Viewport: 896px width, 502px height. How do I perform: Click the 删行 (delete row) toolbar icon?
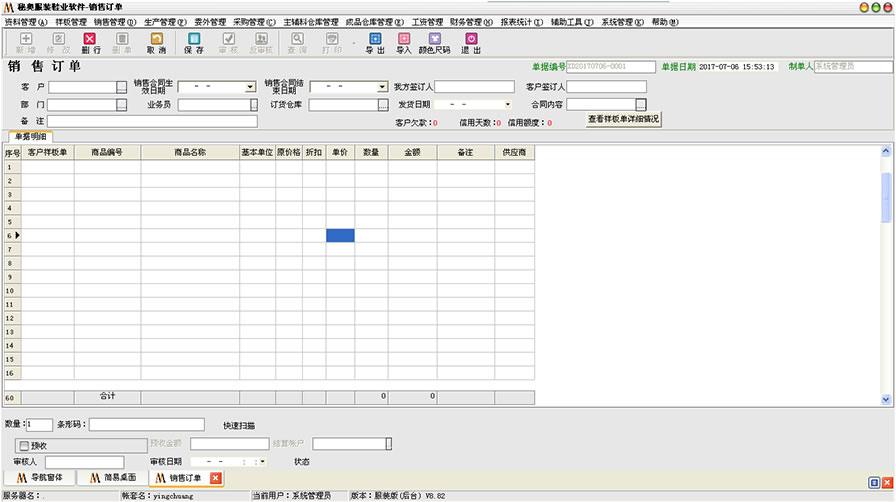coord(90,43)
